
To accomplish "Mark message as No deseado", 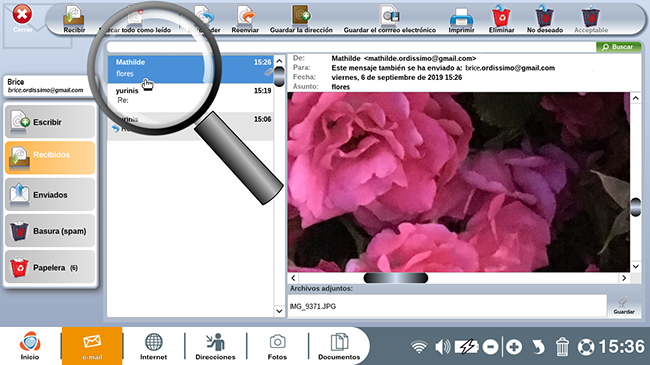I will coord(545,19).
